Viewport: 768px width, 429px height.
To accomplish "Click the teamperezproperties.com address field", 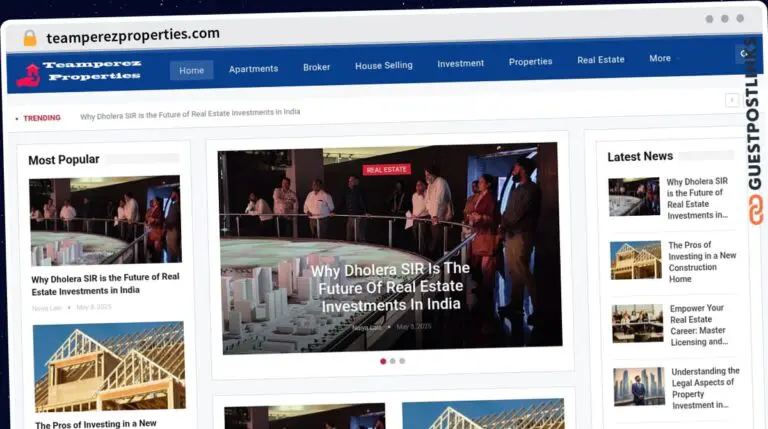I will click(133, 35).
